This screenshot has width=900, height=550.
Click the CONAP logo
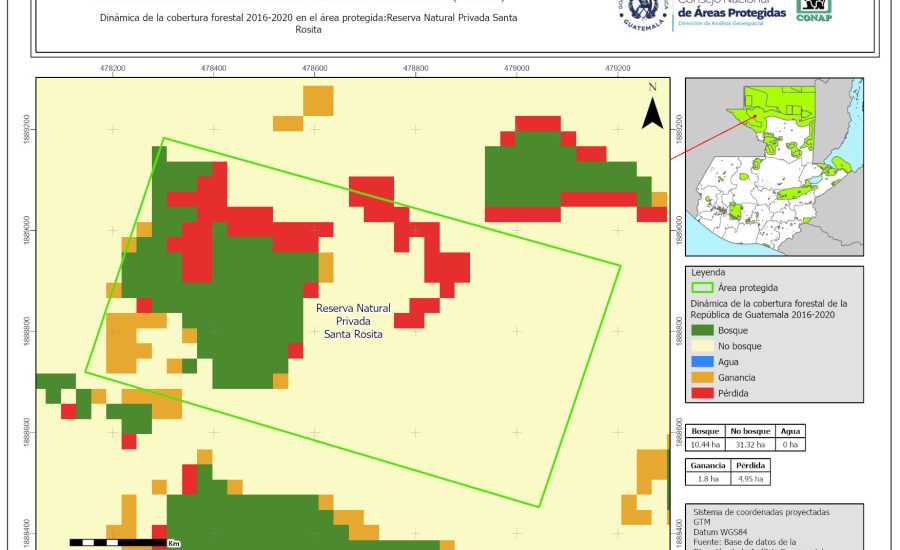pyautogui.click(x=813, y=10)
